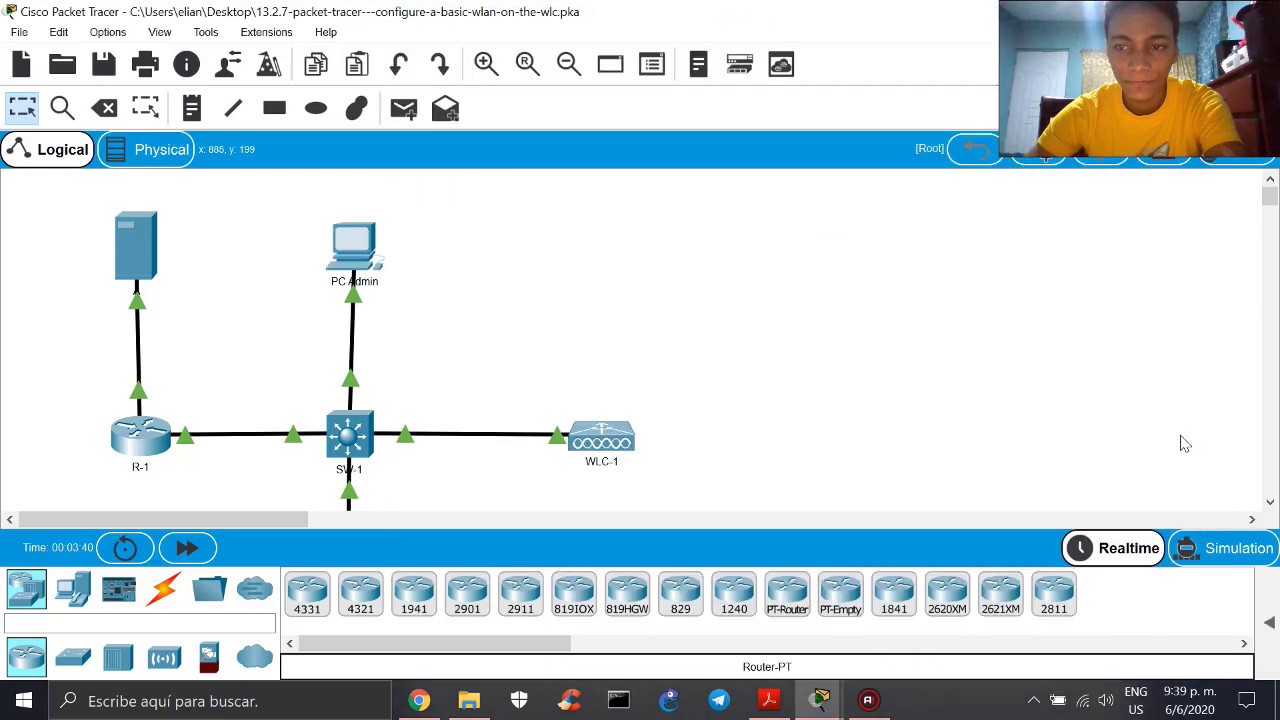The height and width of the screenshot is (720, 1280).
Task: Open the File menu
Action: click(19, 32)
